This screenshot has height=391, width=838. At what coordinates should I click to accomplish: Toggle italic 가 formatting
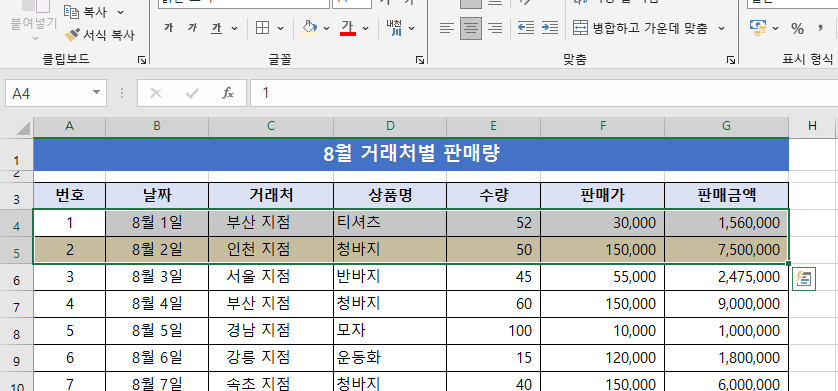pyautogui.click(x=192, y=28)
